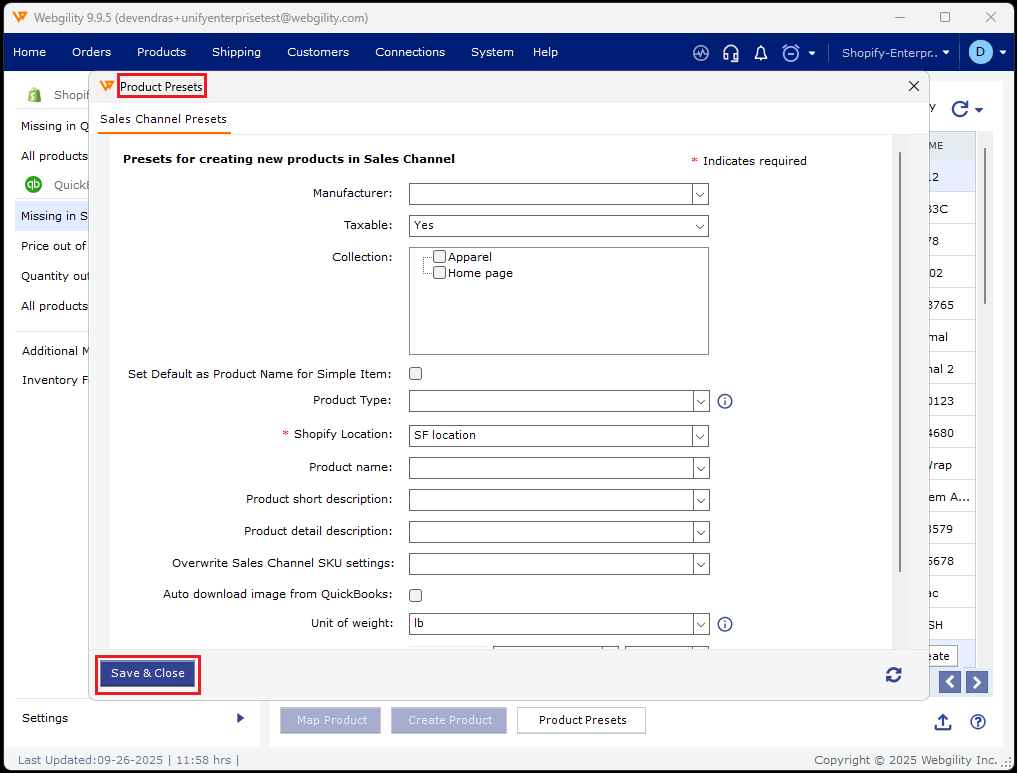
Task: Click info icon beside Unit of weight
Action: pos(726,624)
